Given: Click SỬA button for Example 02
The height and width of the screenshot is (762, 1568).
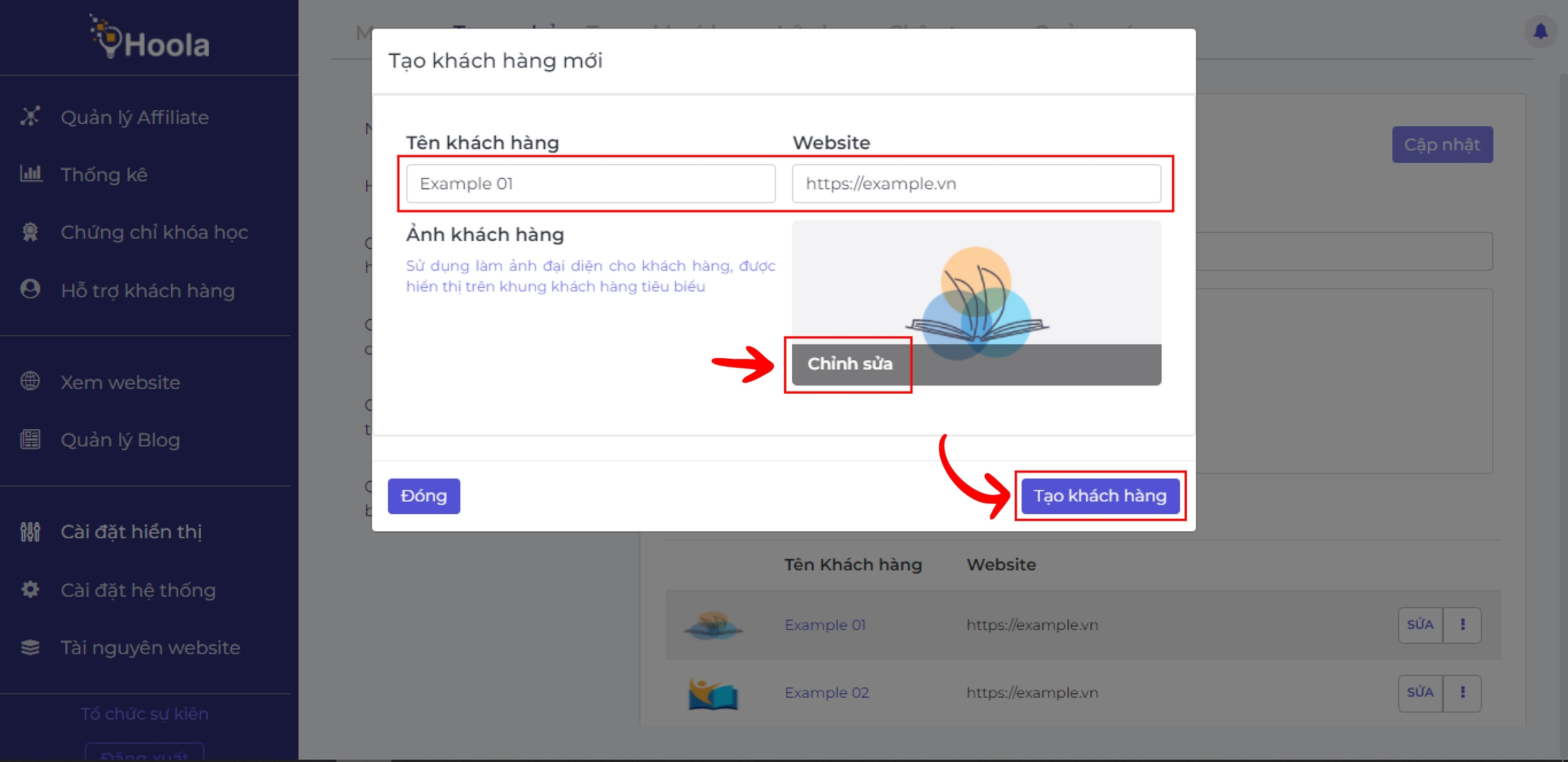Looking at the screenshot, I should 1420,693.
